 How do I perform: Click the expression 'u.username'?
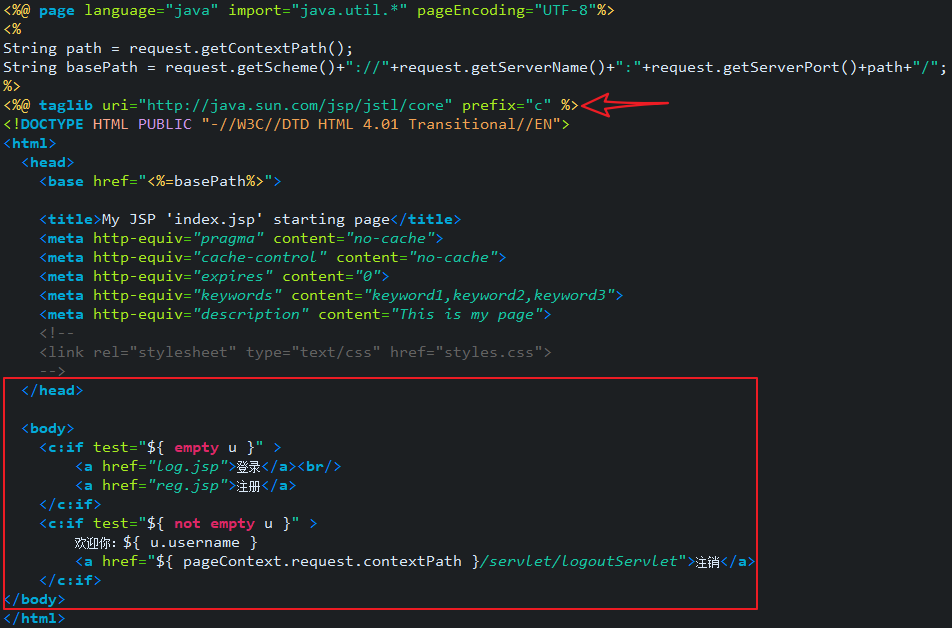[x=194, y=542]
